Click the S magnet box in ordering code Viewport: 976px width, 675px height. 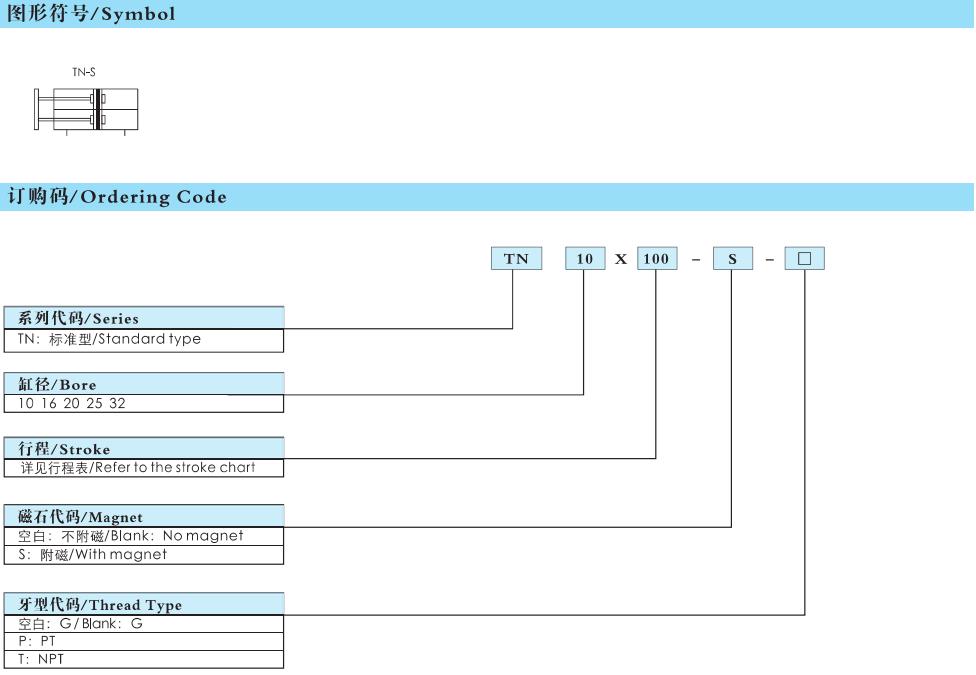pyautogui.click(x=732, y=259)
